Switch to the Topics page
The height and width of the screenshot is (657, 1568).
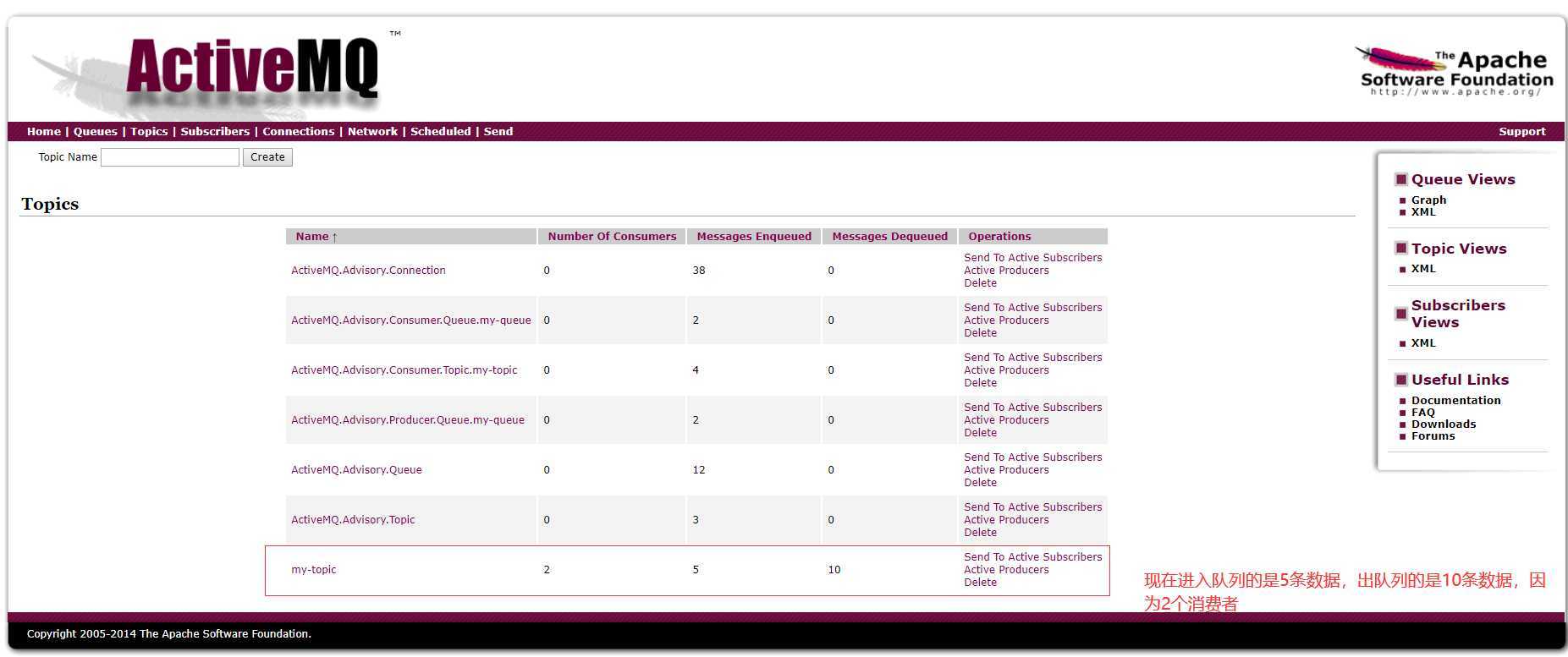pyautogui.click(x=149, y=131)
